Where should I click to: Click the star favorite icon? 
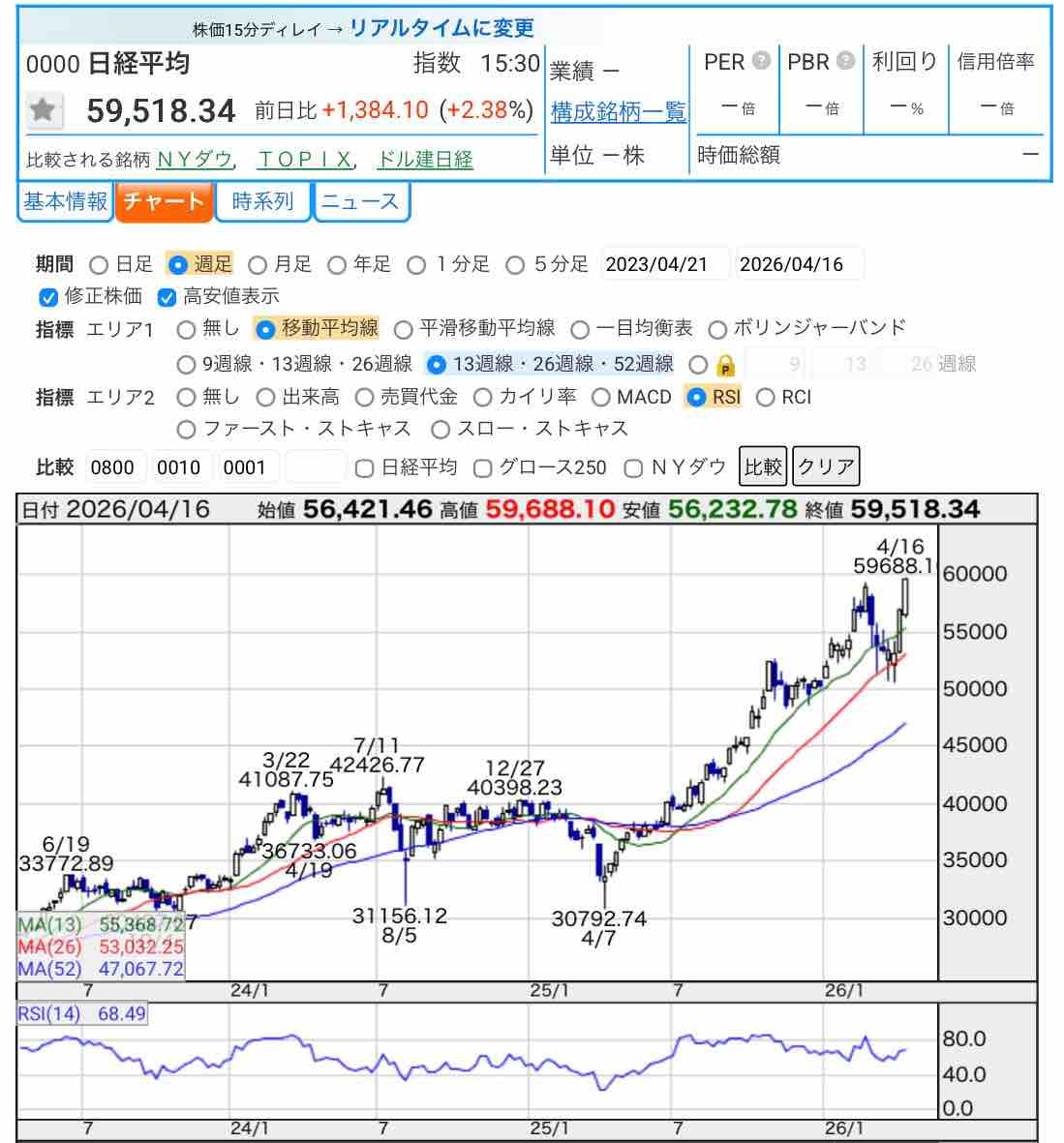tap(43, 110)
